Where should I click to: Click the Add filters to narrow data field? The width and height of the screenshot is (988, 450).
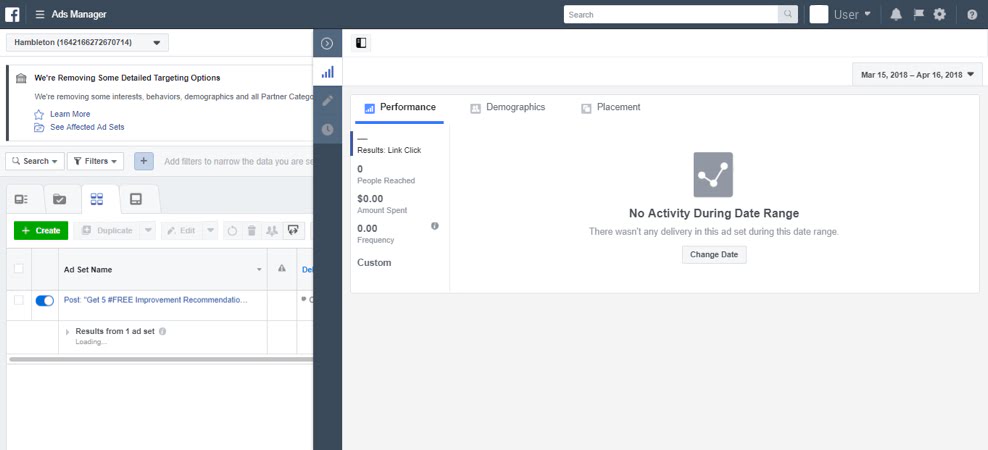point(238,161)
